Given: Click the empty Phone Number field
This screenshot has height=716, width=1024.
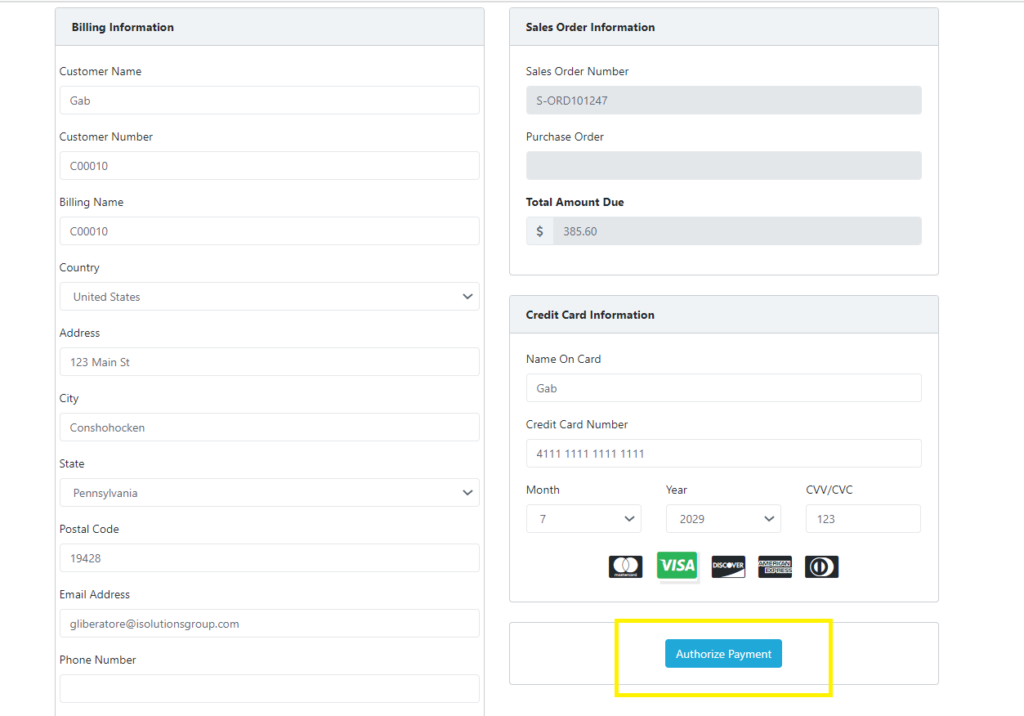Looking at the screenshot, I should tap(268, 689).
